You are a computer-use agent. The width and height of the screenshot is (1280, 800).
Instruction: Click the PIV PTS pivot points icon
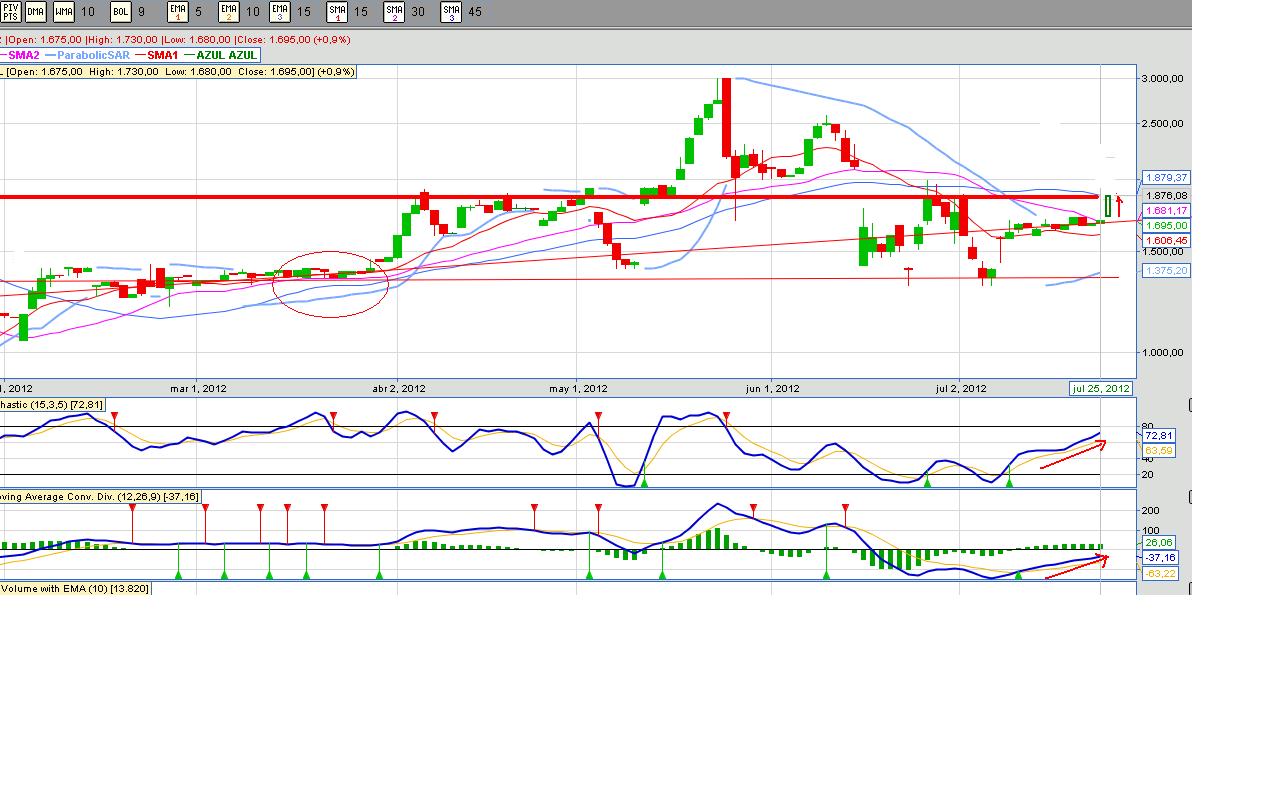coord(11,12)
